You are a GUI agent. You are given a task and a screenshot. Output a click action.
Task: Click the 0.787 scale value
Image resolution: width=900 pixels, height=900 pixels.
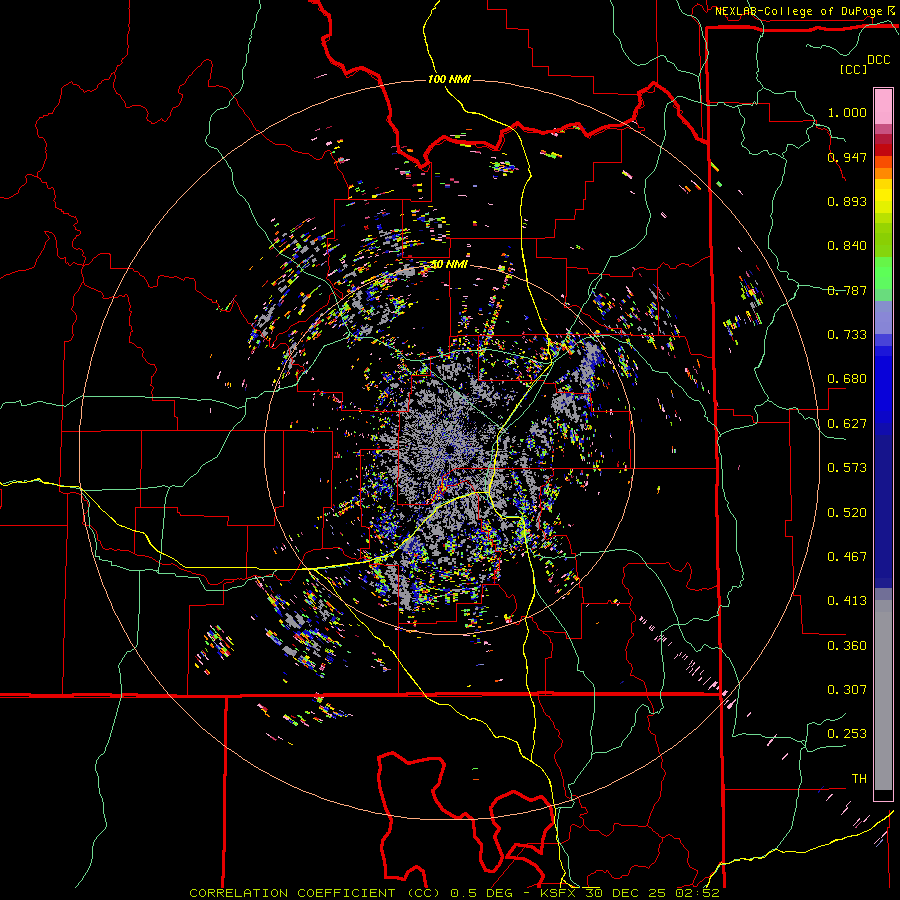[x=847, y=290]
